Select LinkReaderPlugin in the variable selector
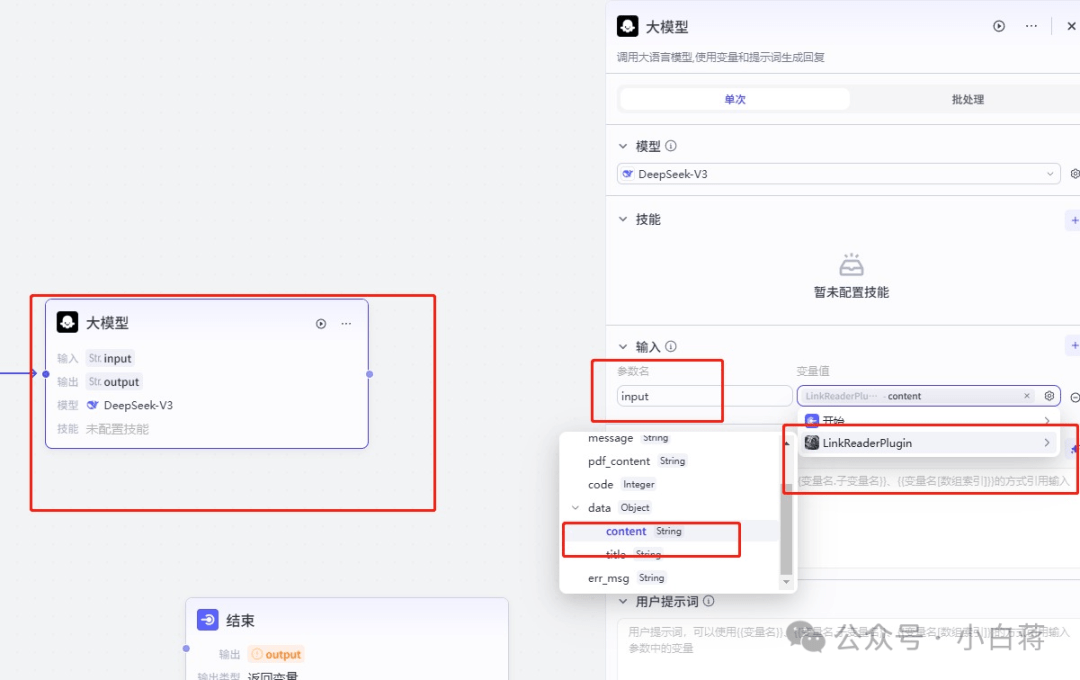Screen dimensions: 1080x680 [x=928, y=443]
